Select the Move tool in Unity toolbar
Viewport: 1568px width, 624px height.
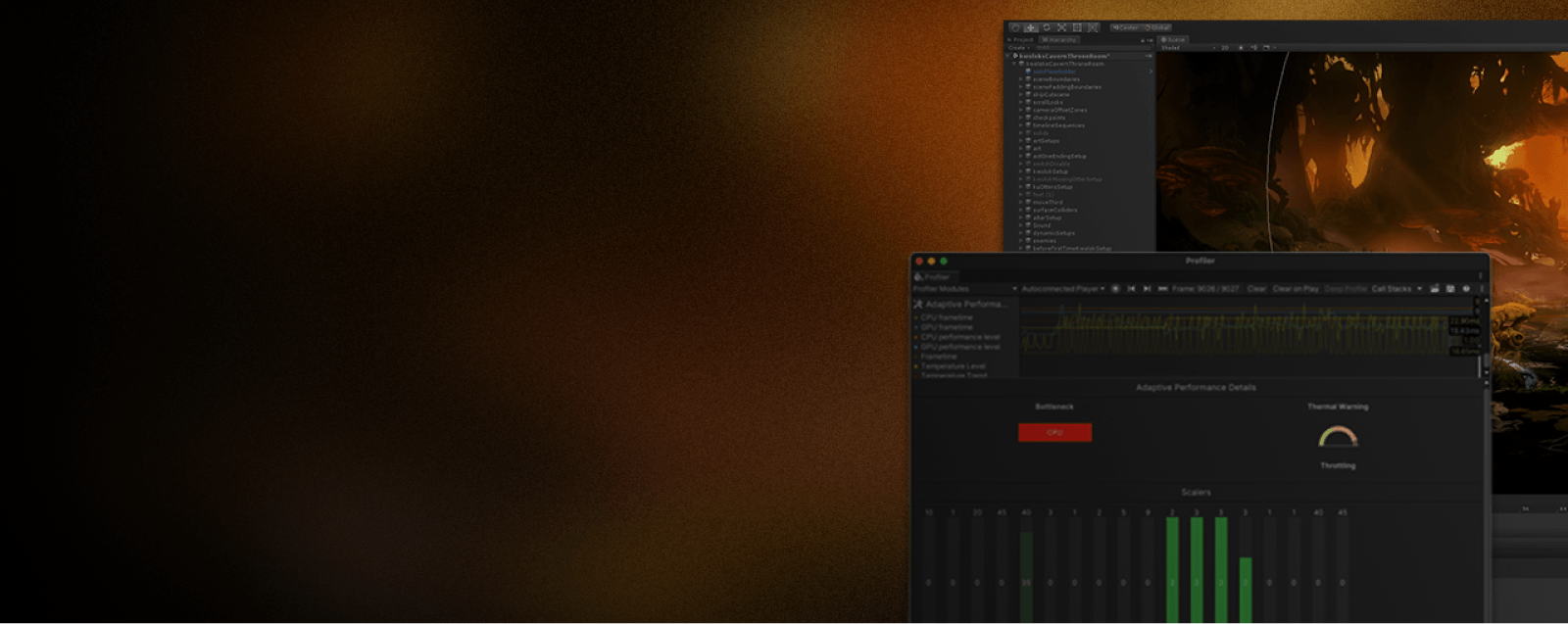(x=1031, y=27)
